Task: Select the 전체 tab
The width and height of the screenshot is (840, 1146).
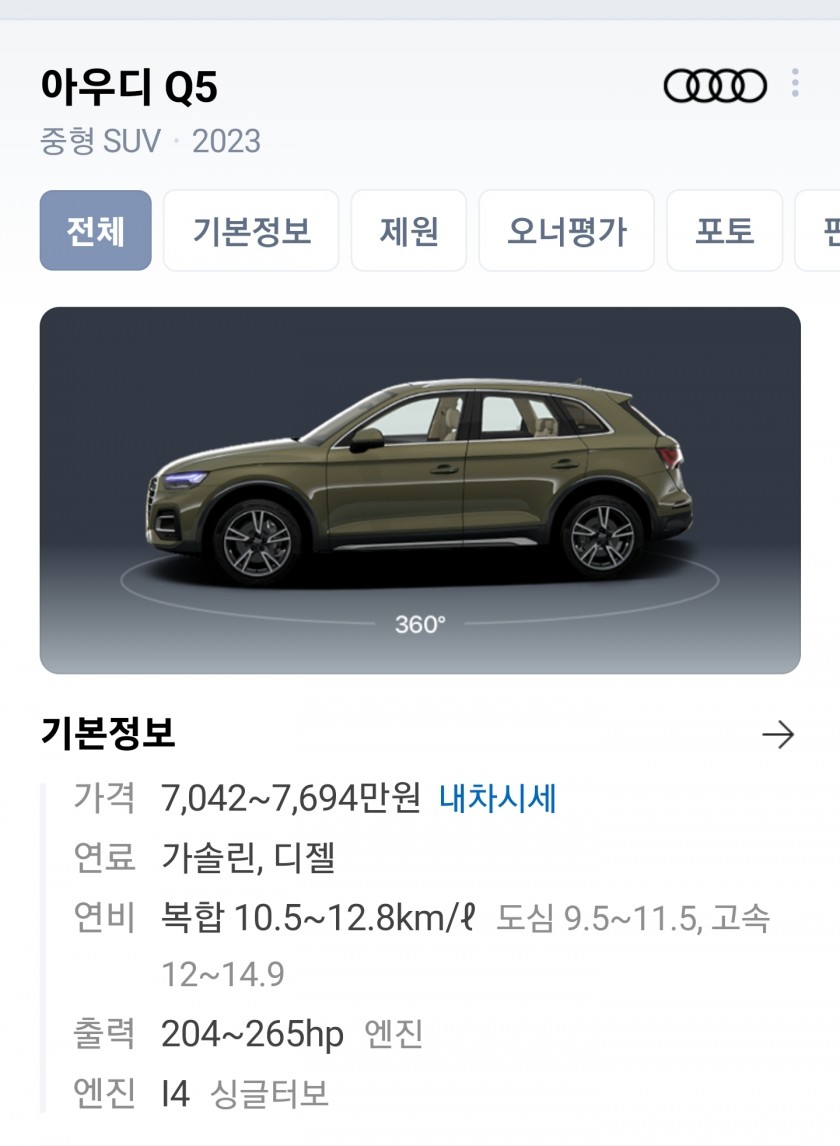Action: [x=96, y=230]
